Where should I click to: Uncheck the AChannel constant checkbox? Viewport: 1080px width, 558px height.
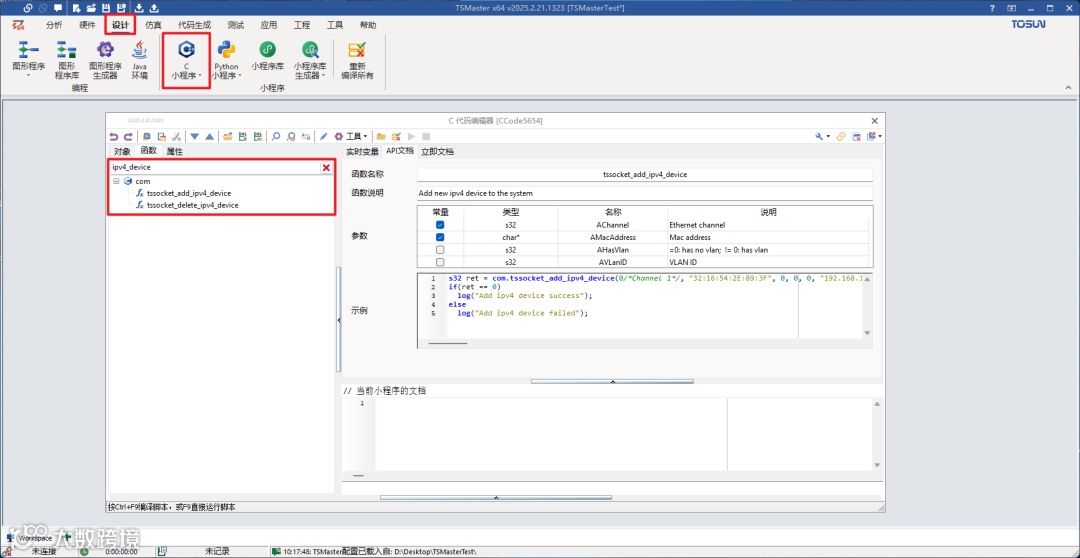[440, 225]
